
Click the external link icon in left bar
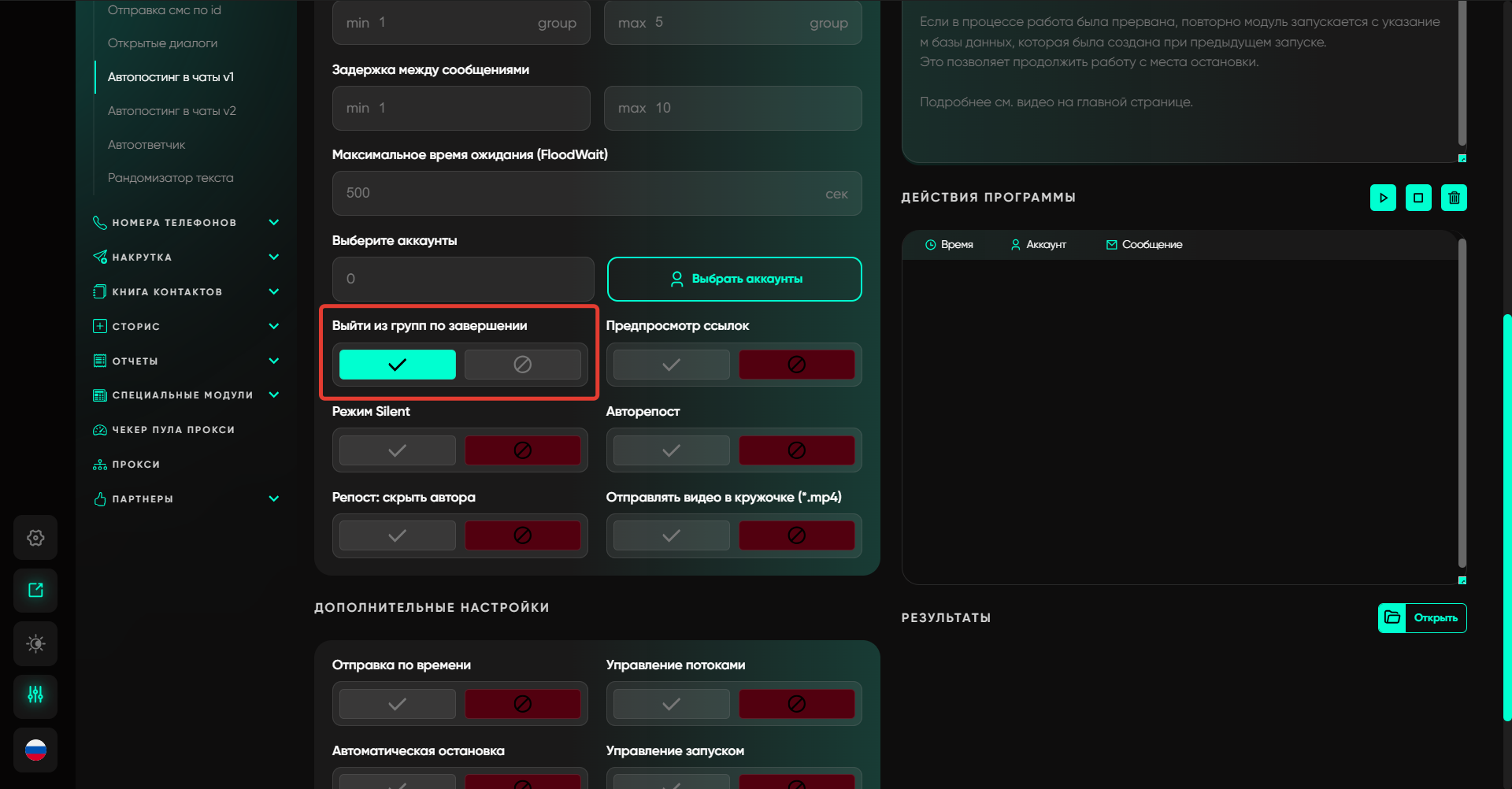(35, 591)
